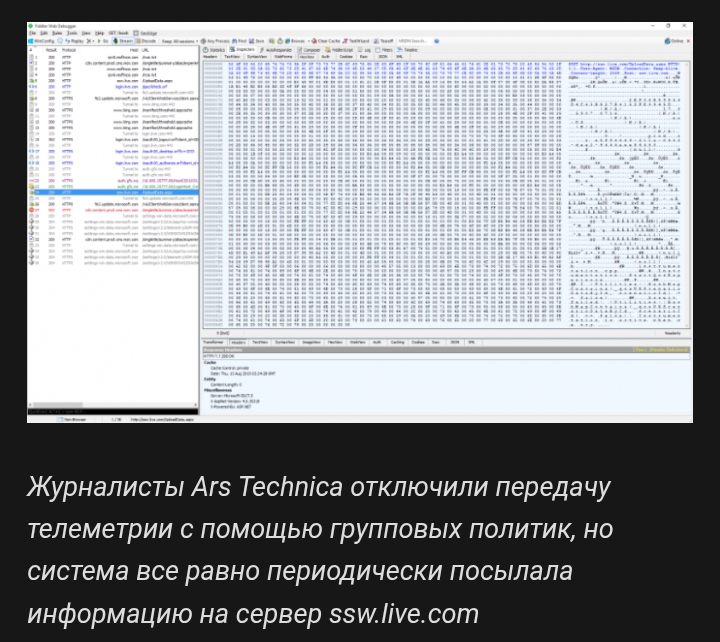Click the Find toolbar button
This screenshot has width=720, height=642.
[240, 41]
